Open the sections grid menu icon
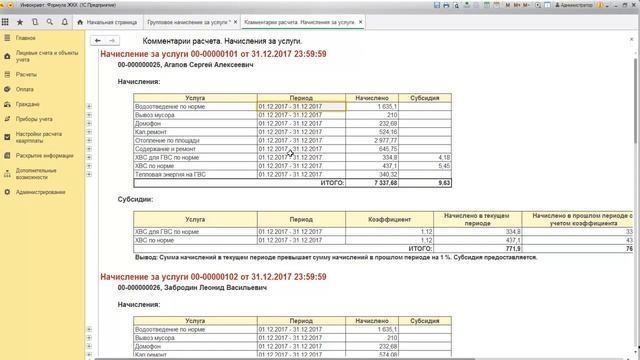The height and width of the screenshot is (360, 640). pyautogui.click(x=5, y=22)
